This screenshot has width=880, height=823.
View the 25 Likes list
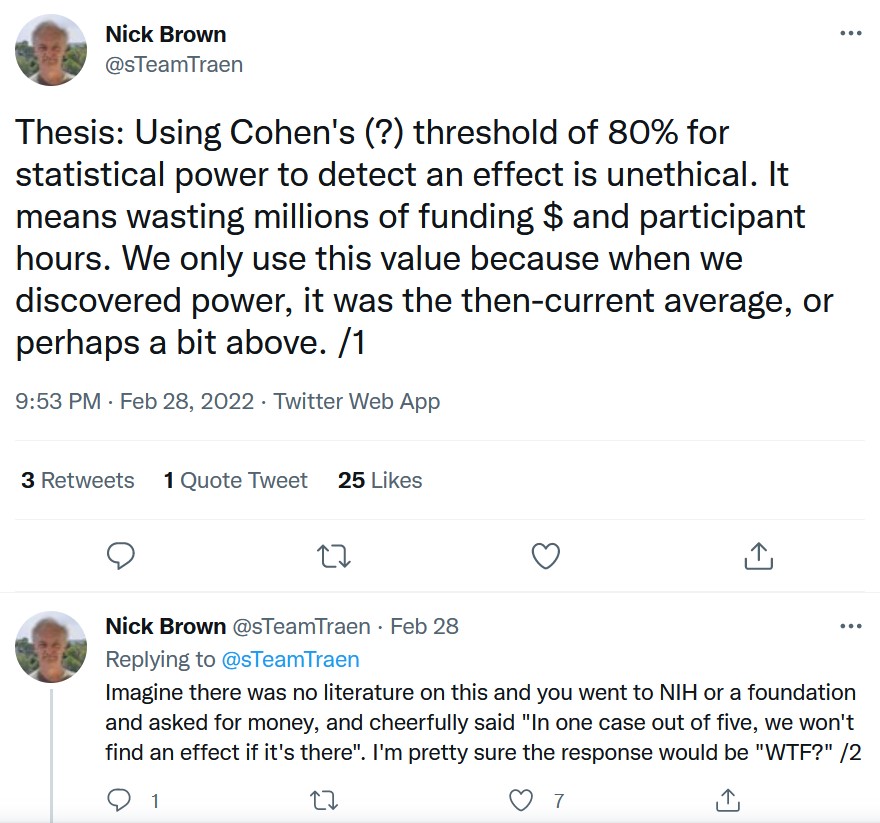click(x=380, y=481)
